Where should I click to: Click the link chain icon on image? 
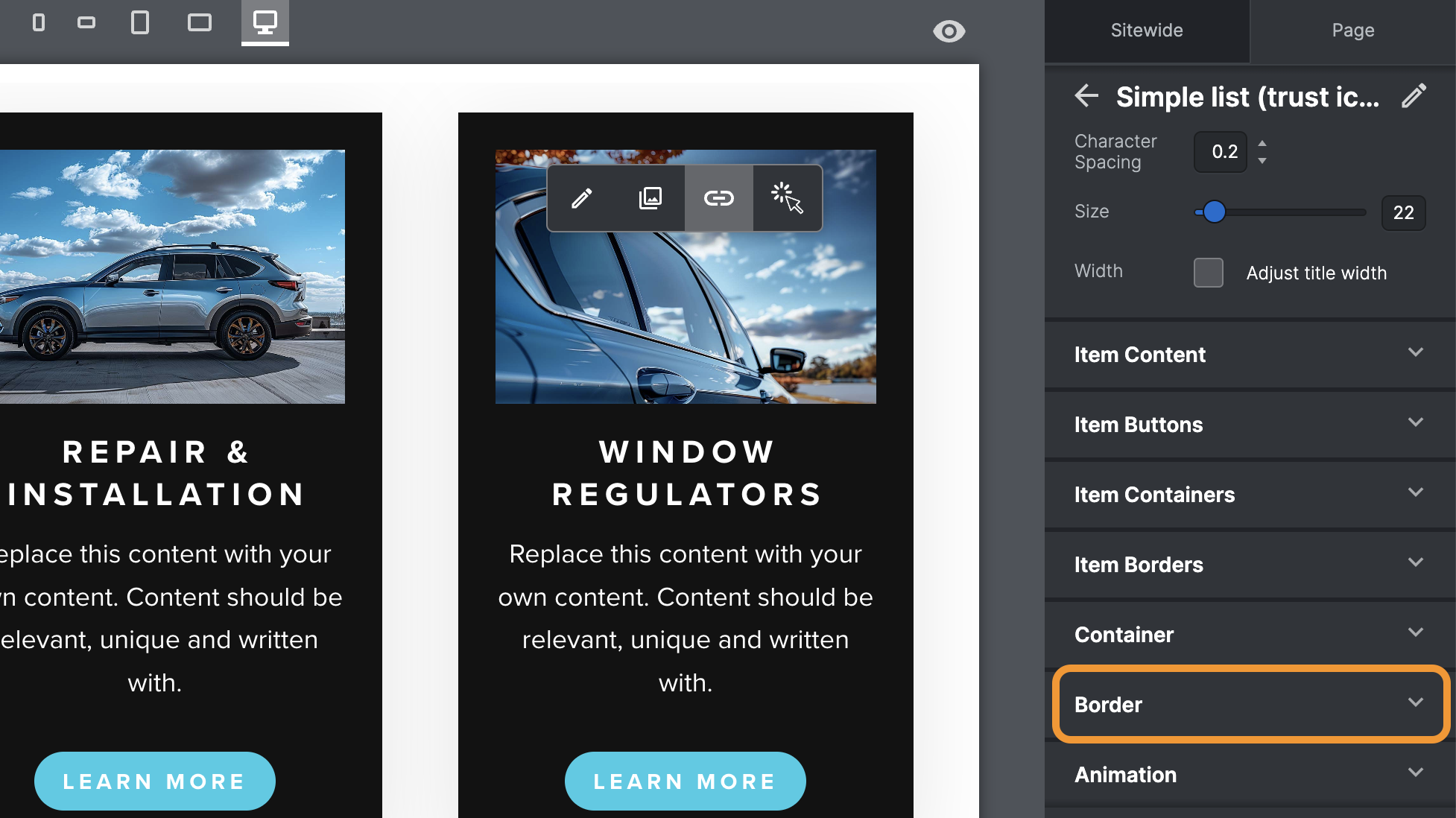[719, 198]
